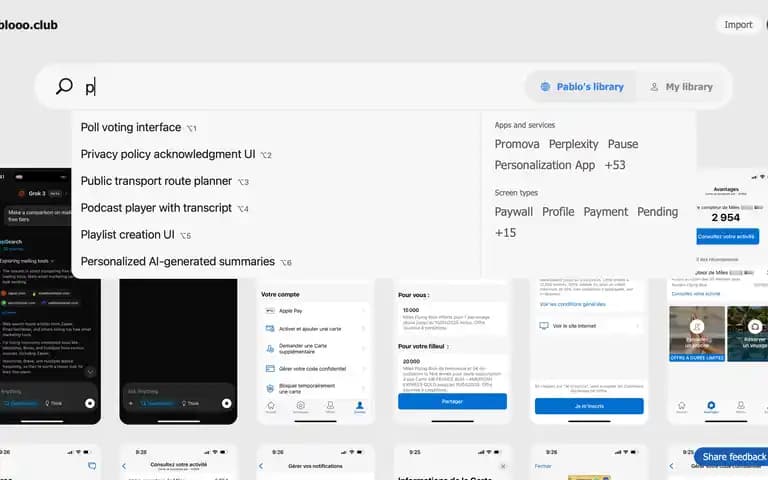Filter by Paywall screen type
The height and width of the screenshot is (480, 768).
(513, 212)
